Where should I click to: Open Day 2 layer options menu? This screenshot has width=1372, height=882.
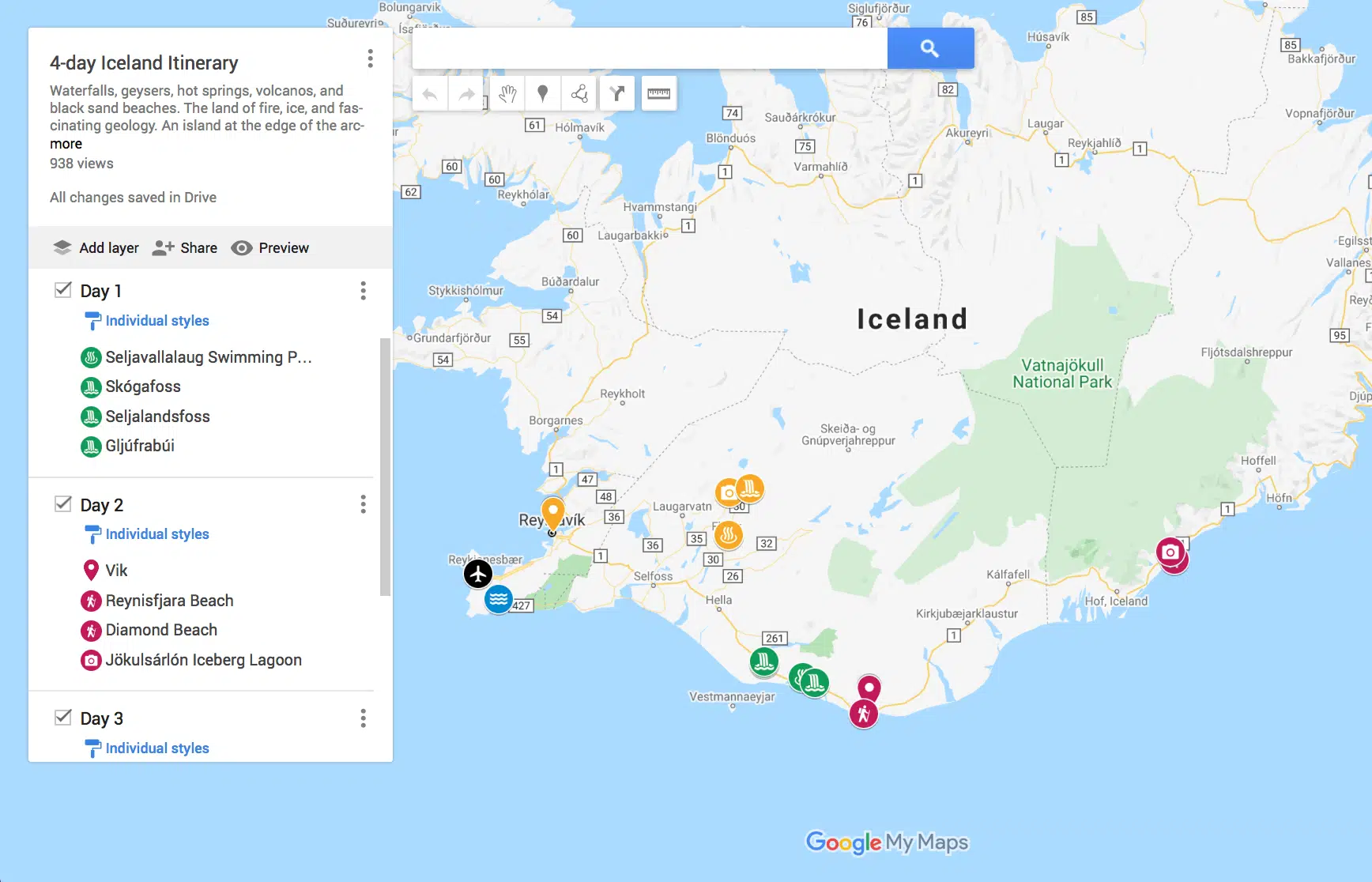(x=363, y=504)
